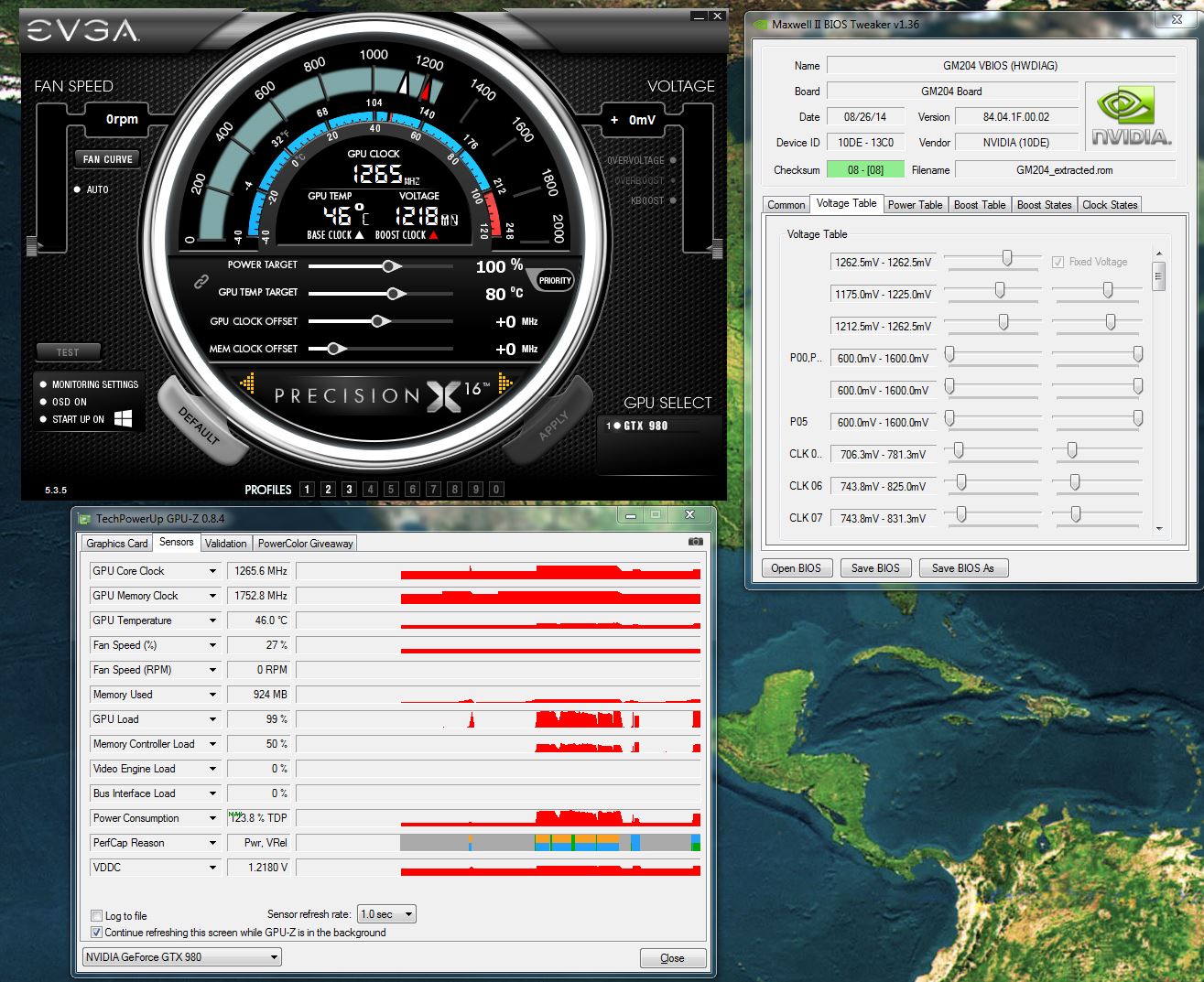Switch to Graphics Card tab in GPU-Z
This screenshot has height=982, width=1204.
(x=116, y=544)
